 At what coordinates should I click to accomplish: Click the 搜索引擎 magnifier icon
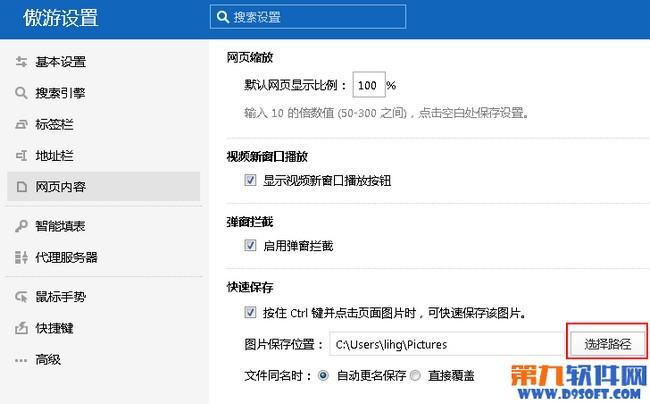(21, 93)
